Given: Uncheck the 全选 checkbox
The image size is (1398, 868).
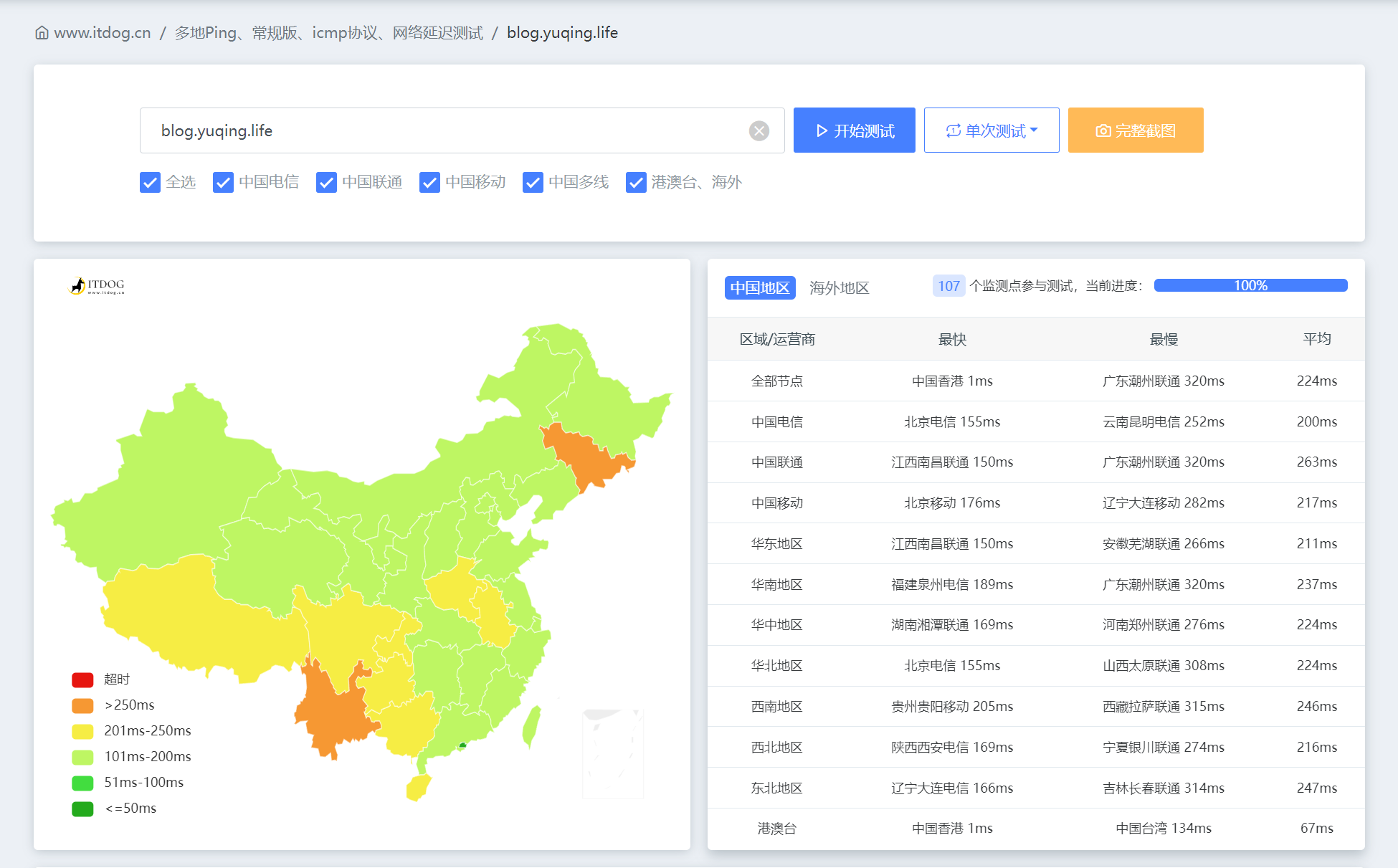Looking at the screenshot, I should pyautogui.click(x=150, y=183).
